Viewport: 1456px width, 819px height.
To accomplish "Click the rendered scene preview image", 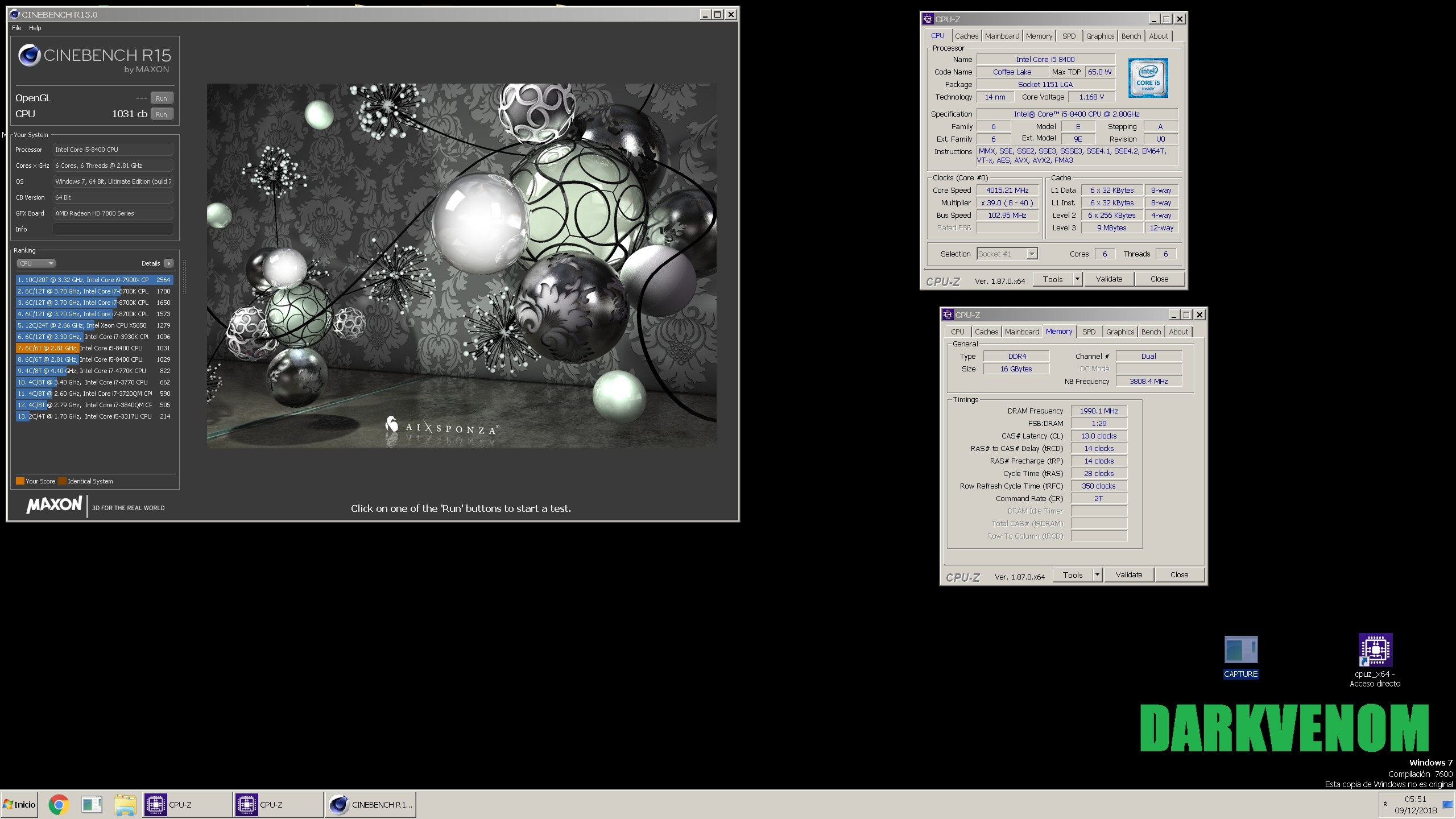I will [461, 265].
